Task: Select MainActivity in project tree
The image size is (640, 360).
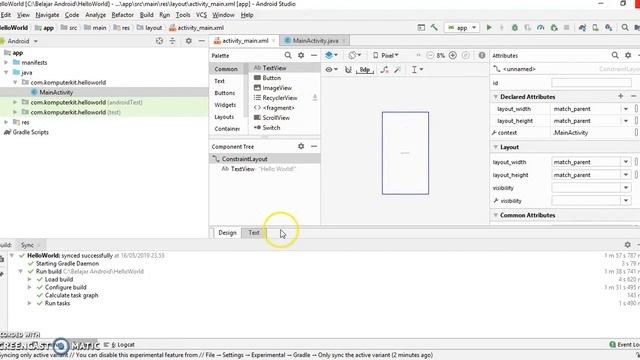Action: click(56, 92)
